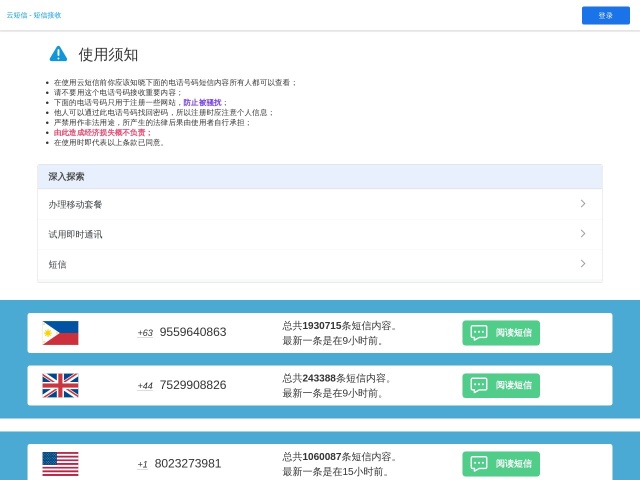Expand chevron on 办理移动套餐 row
The height and width of the screenshot is (480, 640).
(x=583, y=204)
